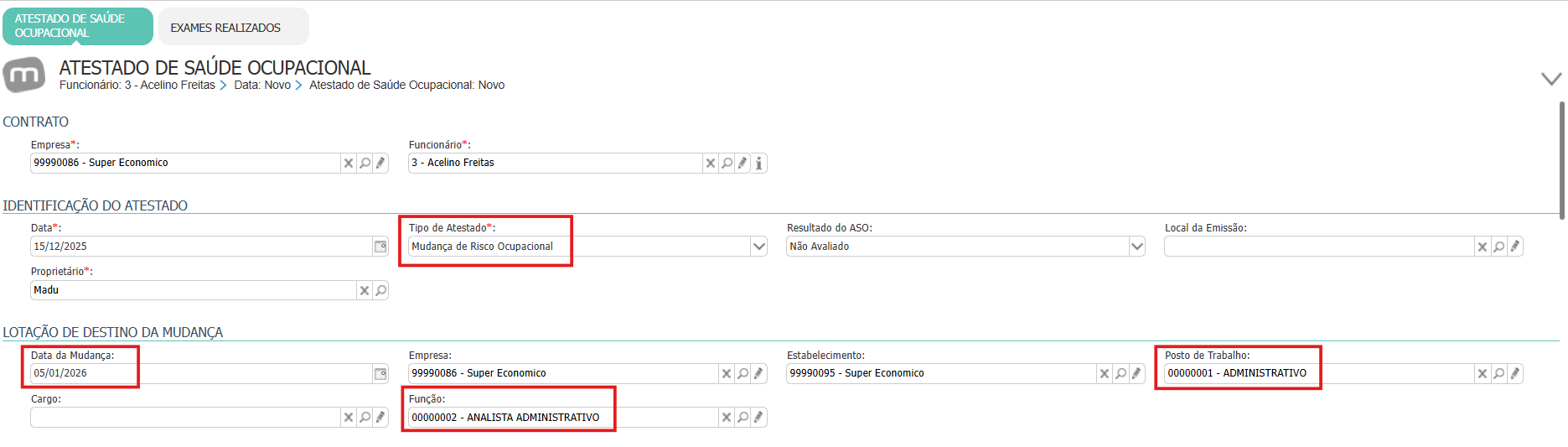Image resolution: width=1568 pixels, height=447 pixels.
Task: Click the empty Local da Emissão field
Action: click(1319, 247)
